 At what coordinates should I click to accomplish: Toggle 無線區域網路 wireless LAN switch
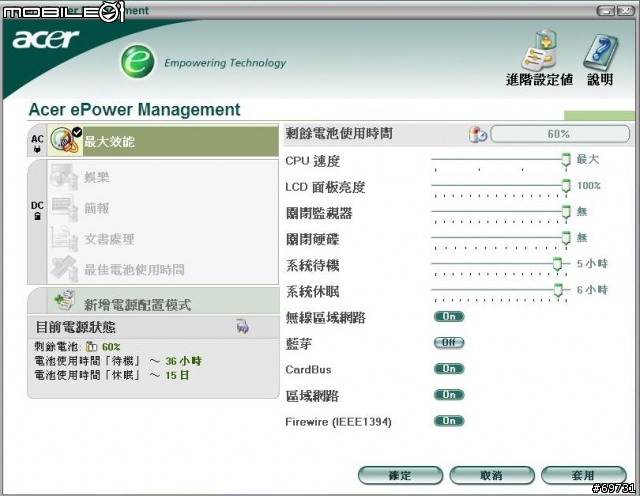pyautogui.click(x=449, y=316)
